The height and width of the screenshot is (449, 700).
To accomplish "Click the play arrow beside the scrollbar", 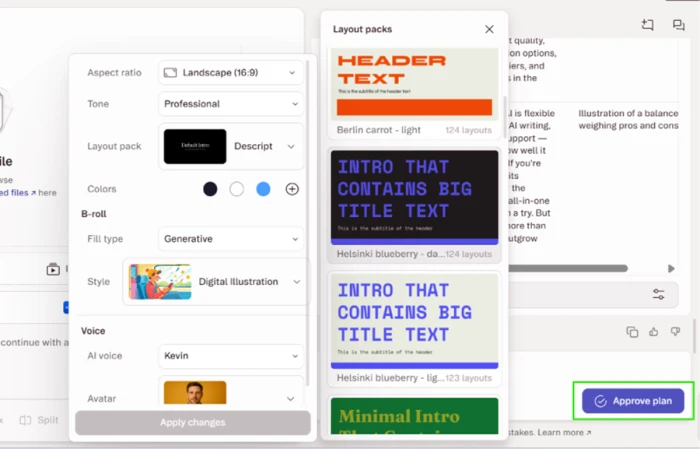I will tap(671, 268).
